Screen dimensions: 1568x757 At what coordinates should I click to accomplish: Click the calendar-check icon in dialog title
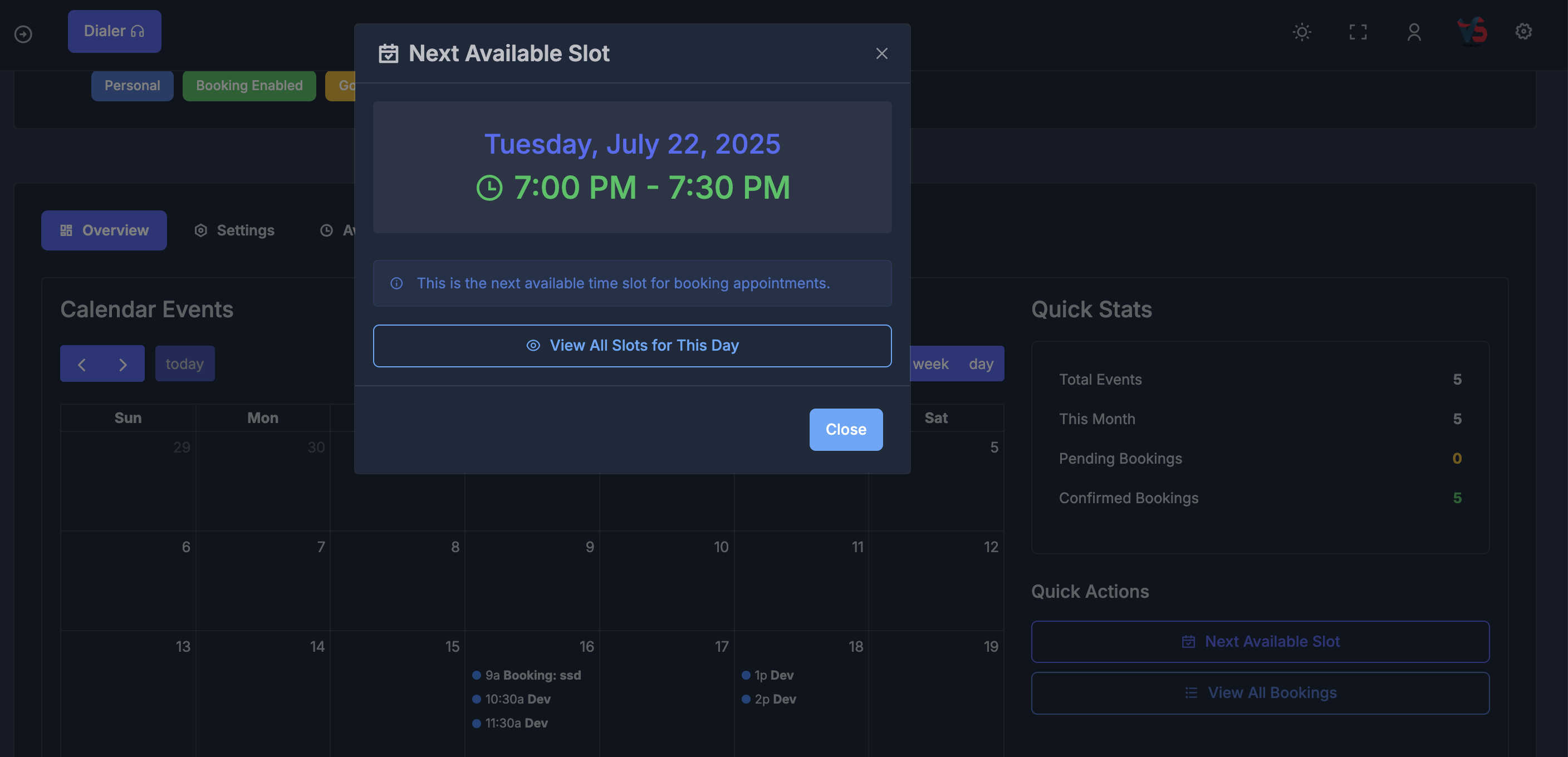(388, 53)
